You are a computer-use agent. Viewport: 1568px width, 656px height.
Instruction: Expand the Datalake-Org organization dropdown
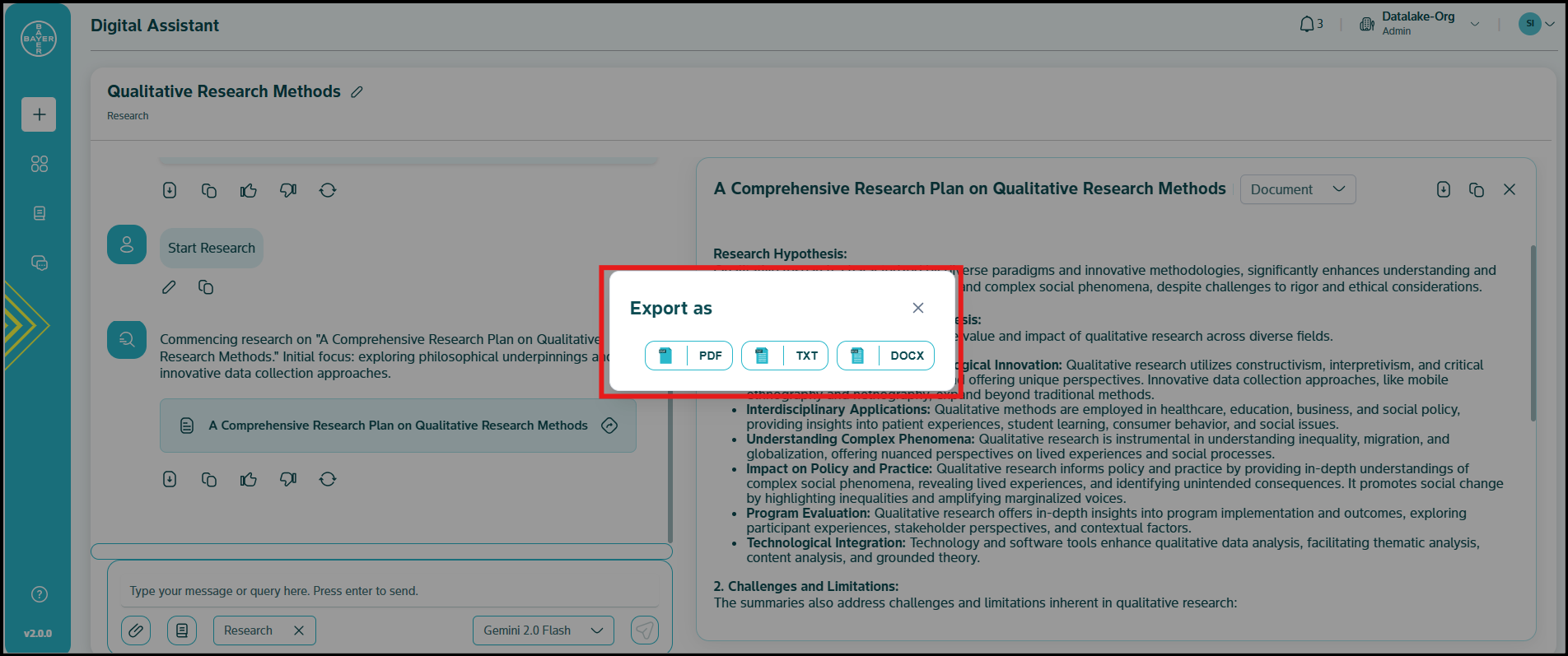click(x=1474, y=25)
